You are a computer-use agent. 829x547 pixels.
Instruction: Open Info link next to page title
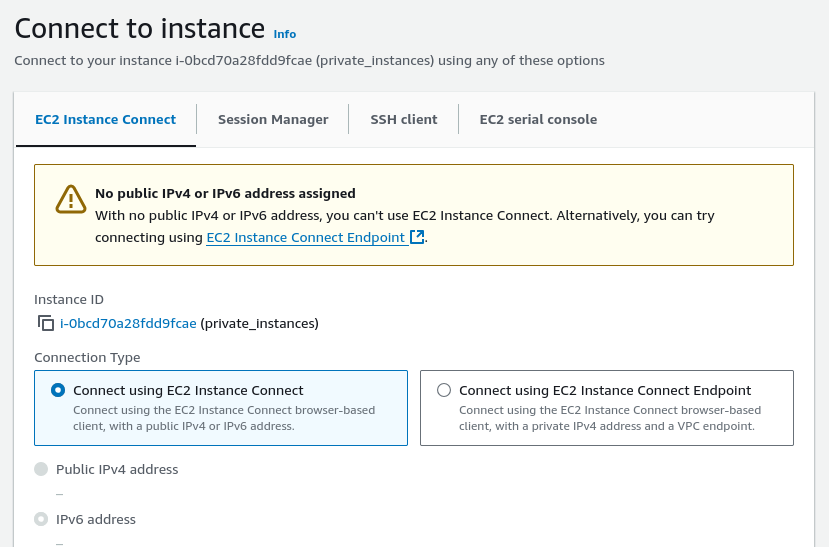tap(284, 34)
